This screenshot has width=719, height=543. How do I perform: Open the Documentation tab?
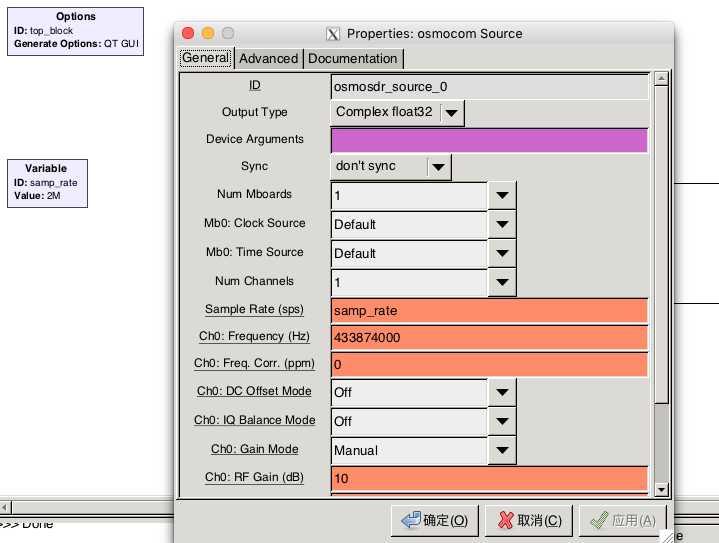[353, 59]
